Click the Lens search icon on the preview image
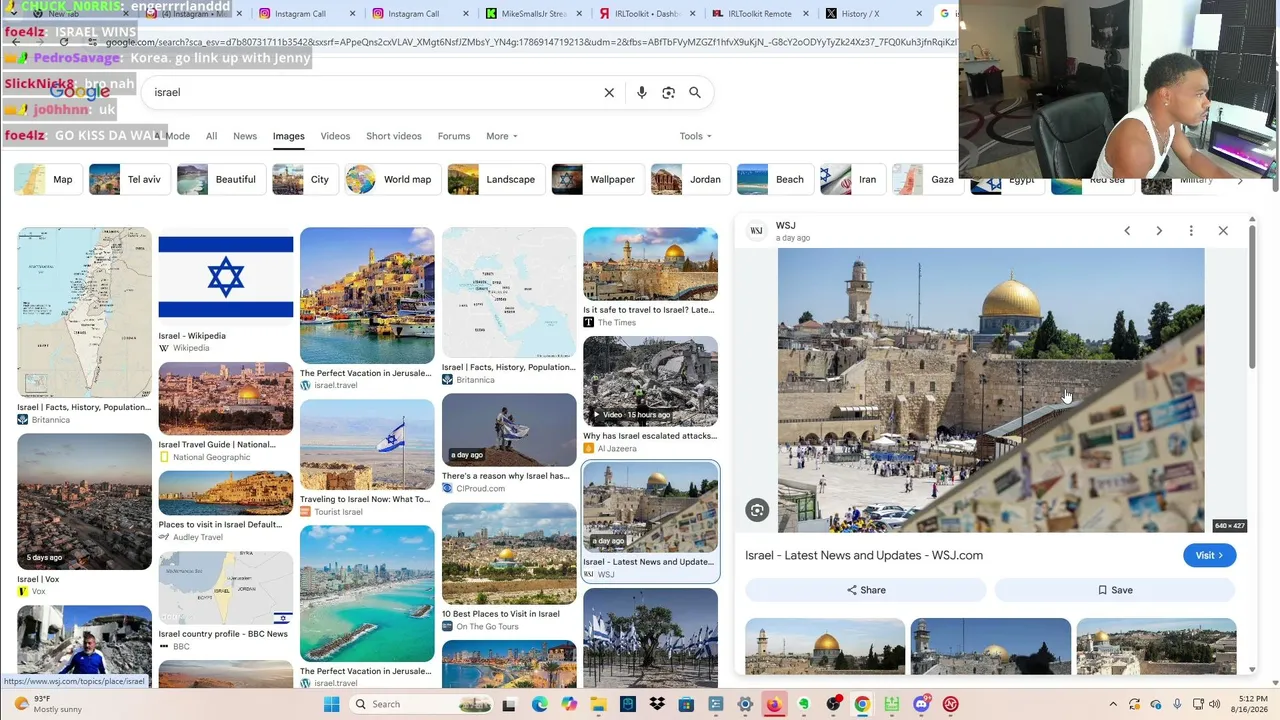1280x720 pixels. [x=757, y=511]
